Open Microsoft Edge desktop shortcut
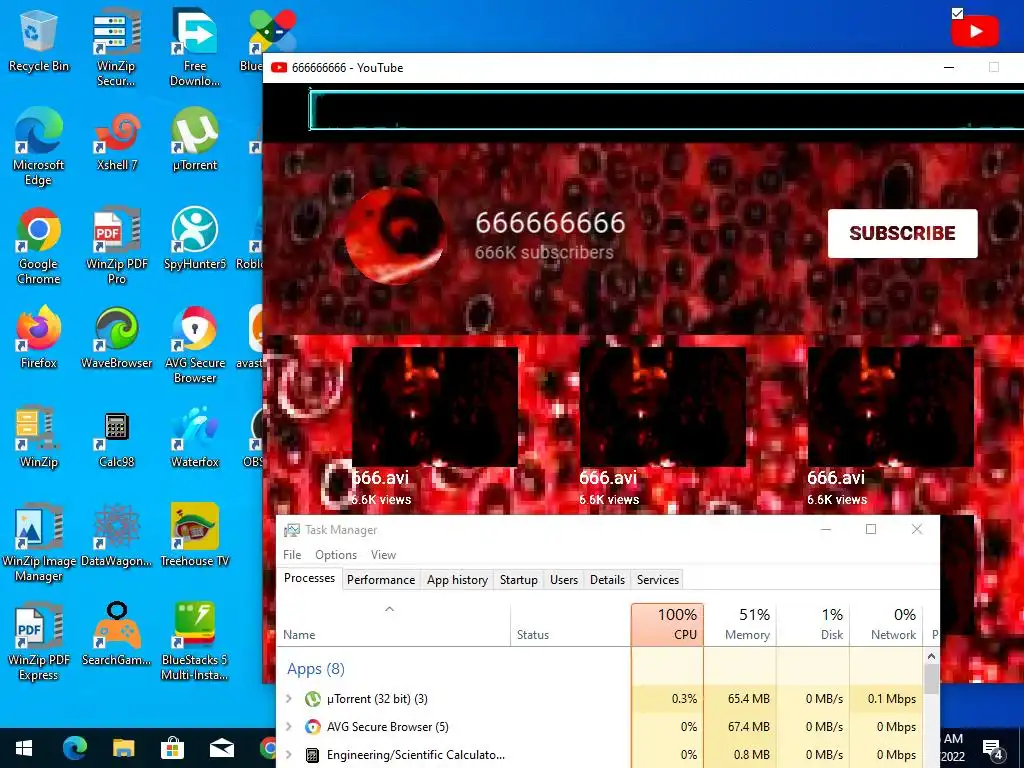 39,147
